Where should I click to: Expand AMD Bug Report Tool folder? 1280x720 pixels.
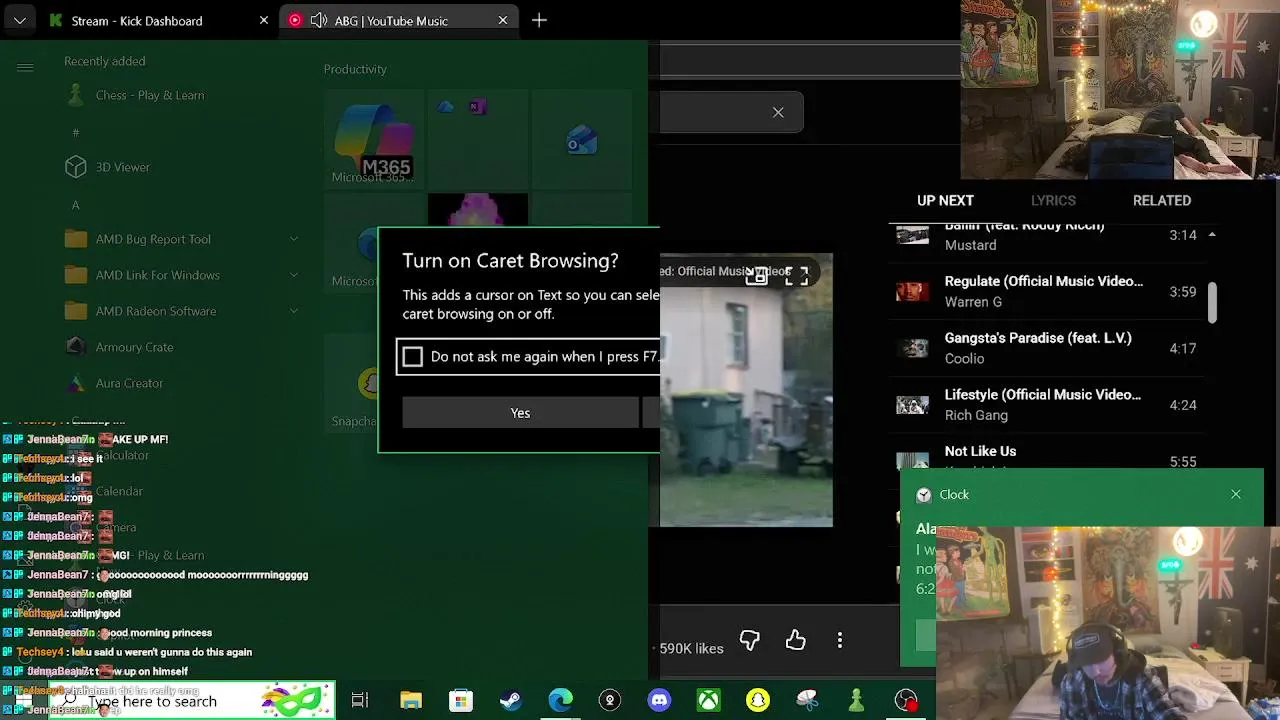(294, 239)
